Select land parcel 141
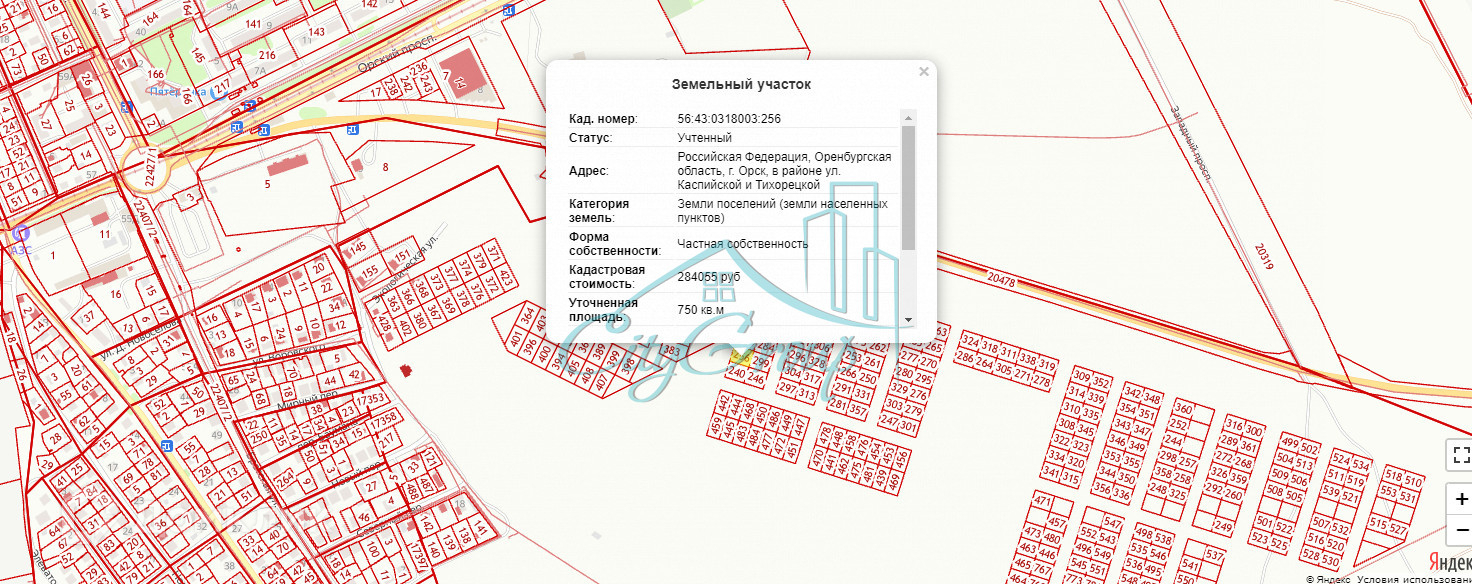This screenshot has height=584, width=1472. pos(252,24)
